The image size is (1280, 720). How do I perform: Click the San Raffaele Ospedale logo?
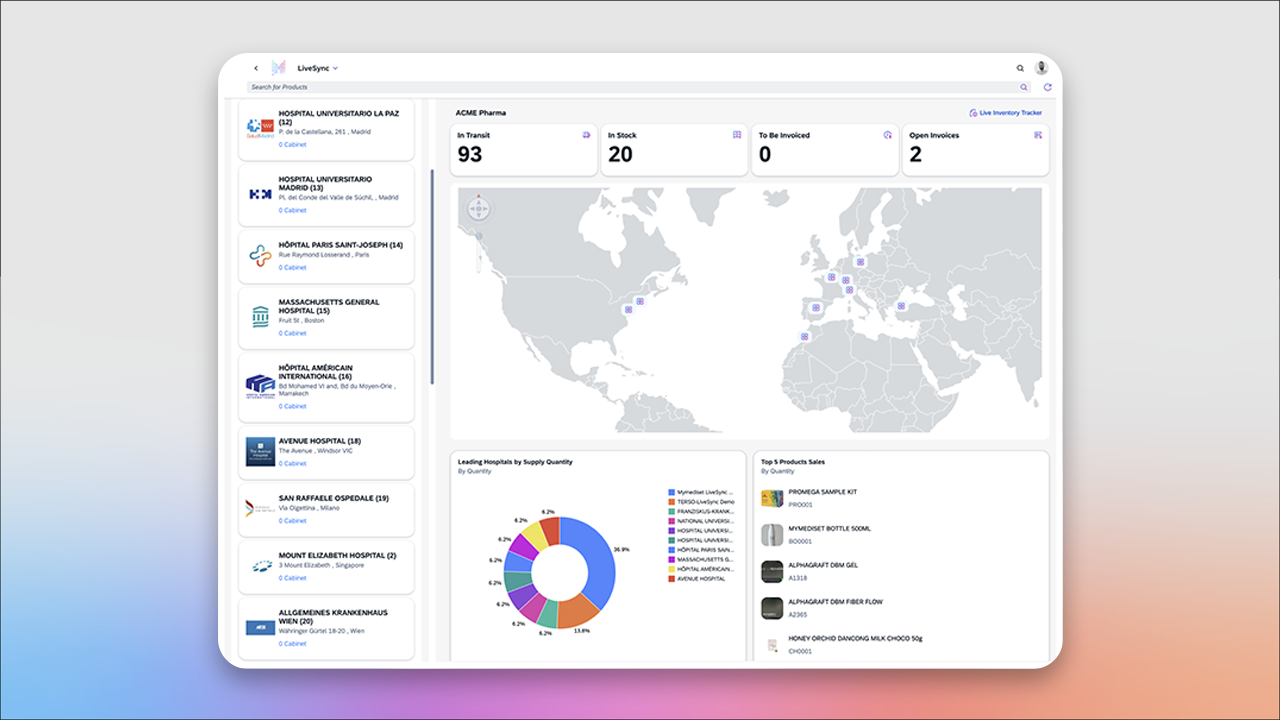260,509
